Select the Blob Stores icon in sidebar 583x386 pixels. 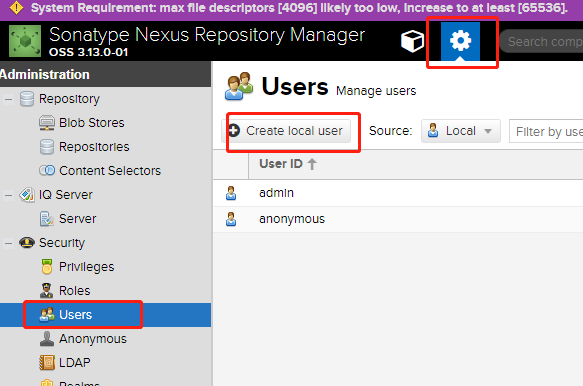47,123
